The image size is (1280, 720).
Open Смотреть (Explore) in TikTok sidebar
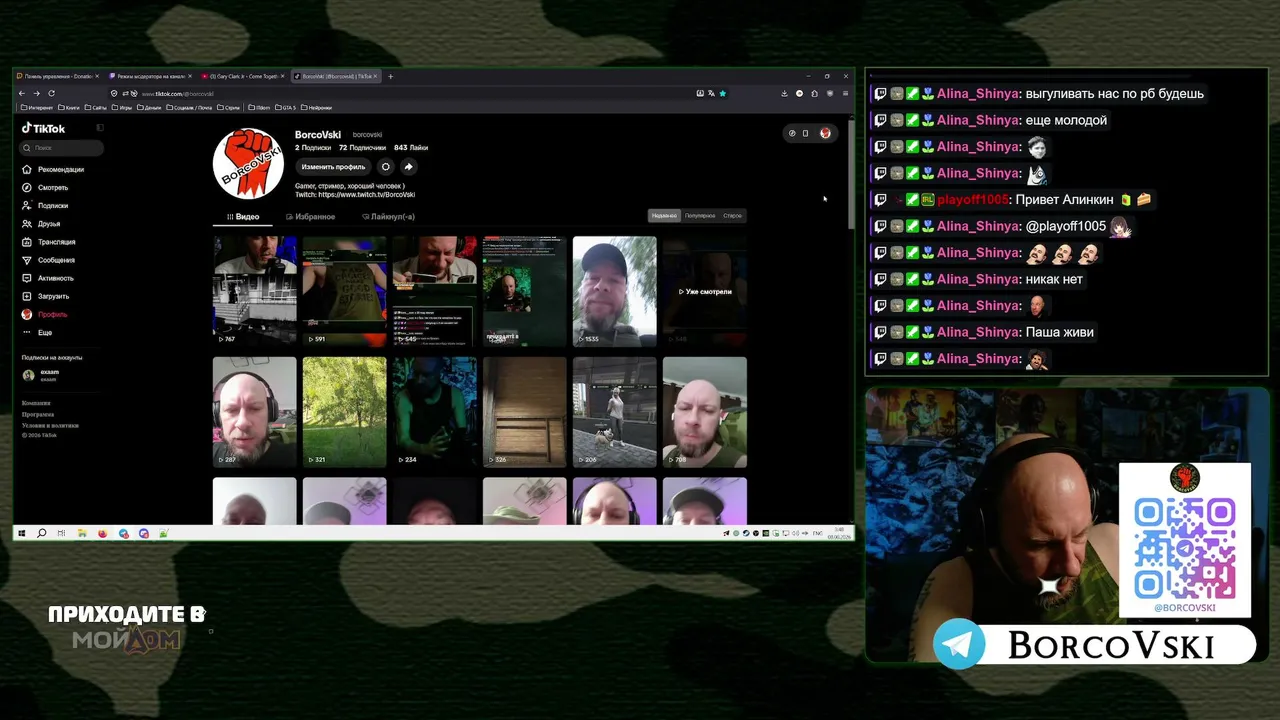click(x=45, y=187)
